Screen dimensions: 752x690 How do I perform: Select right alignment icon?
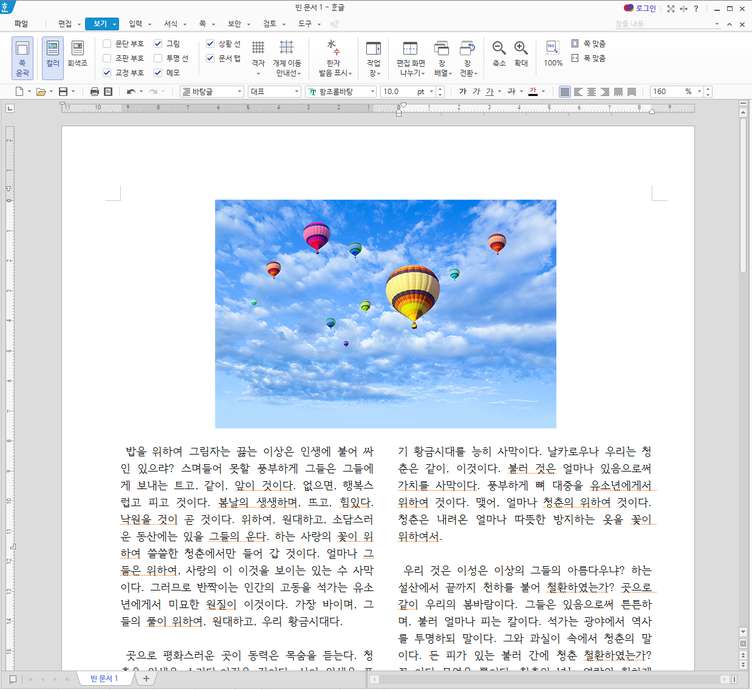point(605,91)
